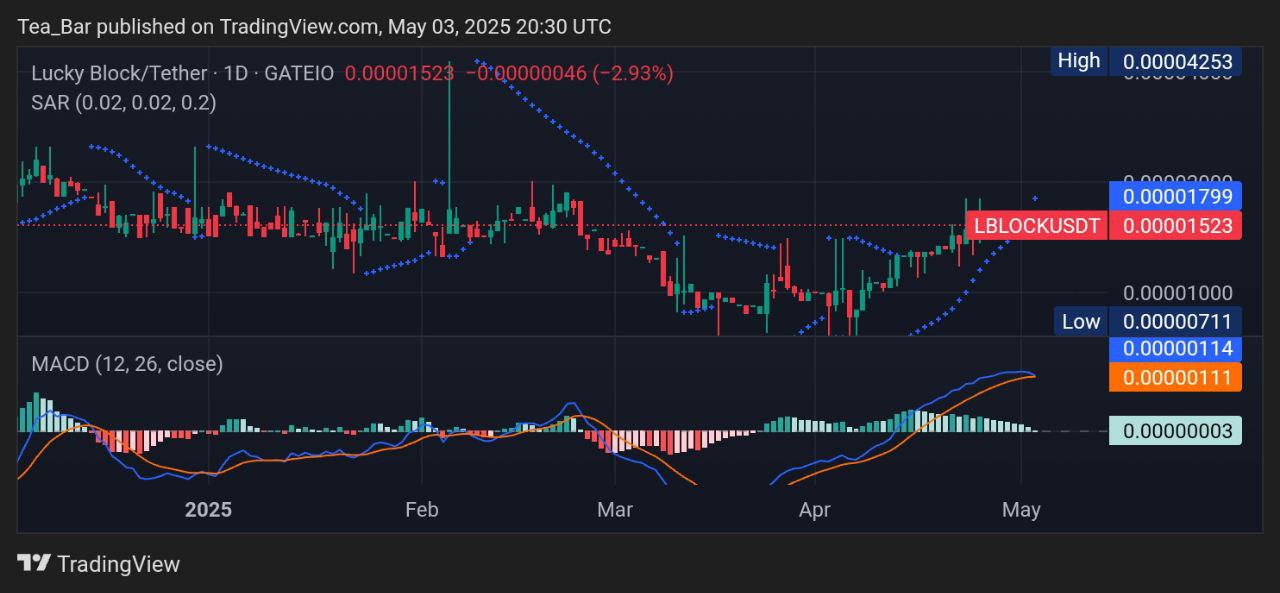1280x593 pixels.
Task: Click the SAR (0.02, 0.02, 0.2) indicator label
Action: (x=124, y=102)
